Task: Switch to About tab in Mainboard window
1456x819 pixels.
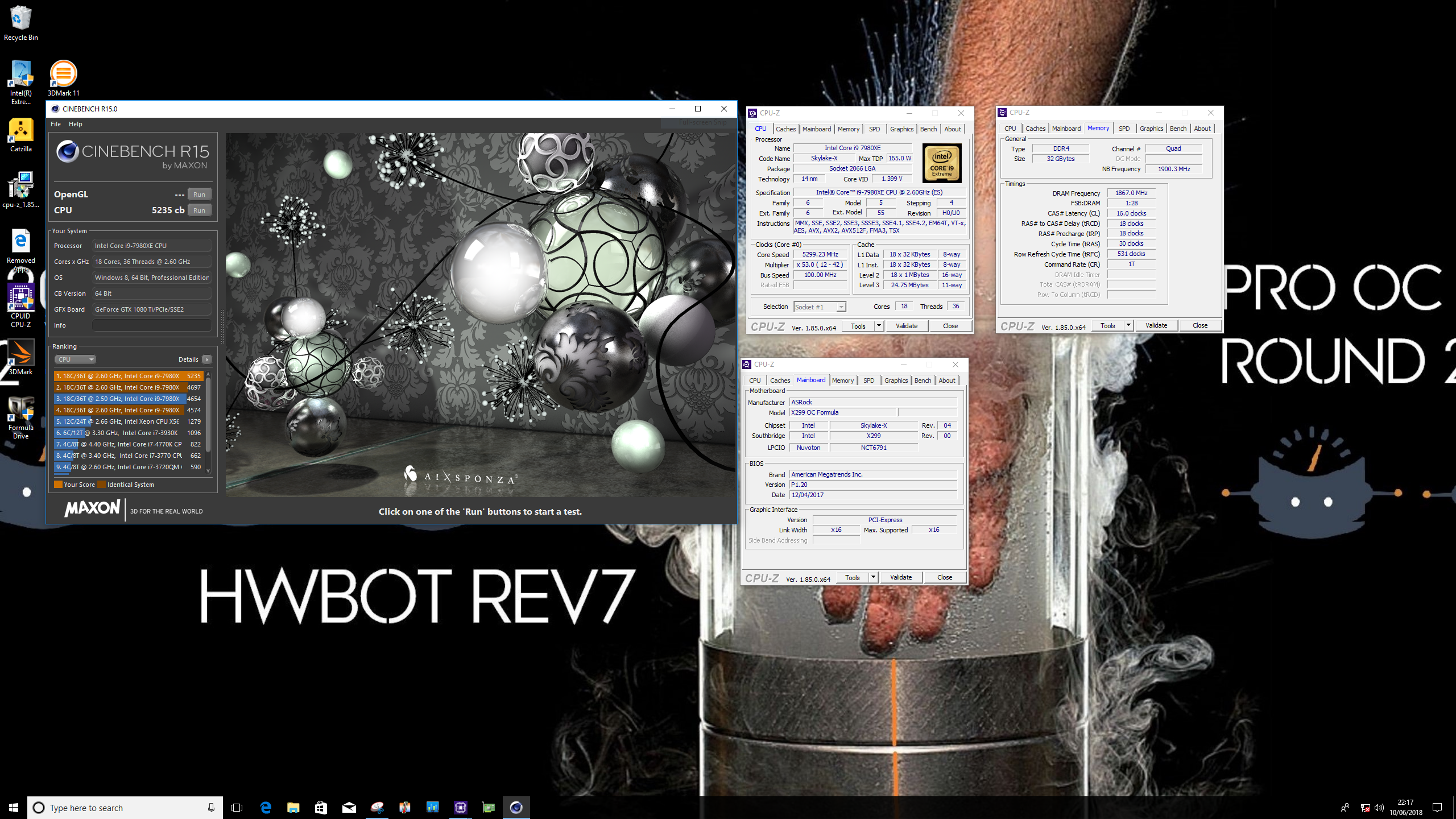Action: pos(947,380)
